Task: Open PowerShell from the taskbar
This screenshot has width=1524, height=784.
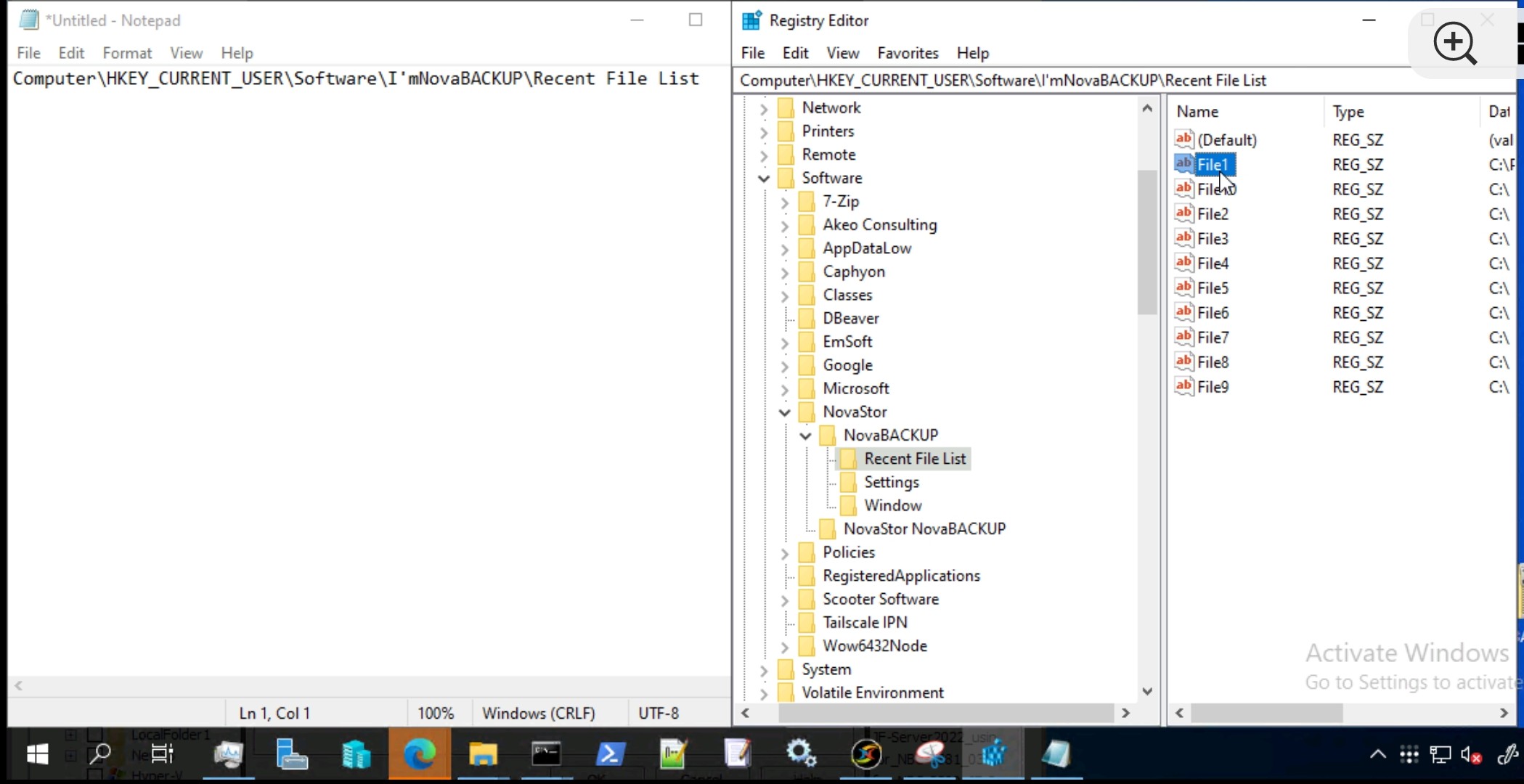Action: point(610,754)
